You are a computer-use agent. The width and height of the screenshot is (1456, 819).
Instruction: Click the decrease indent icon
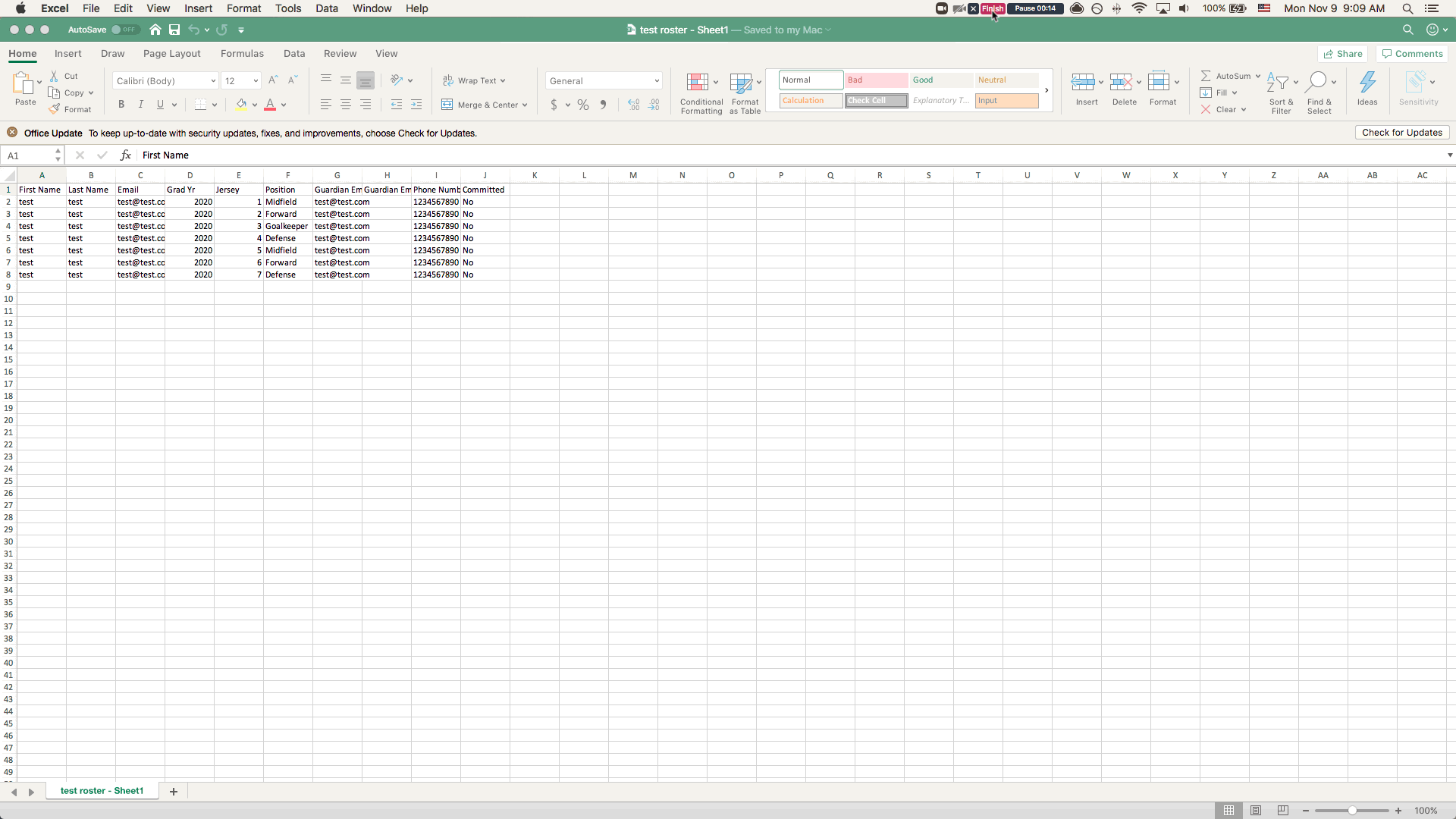point(396,105)
